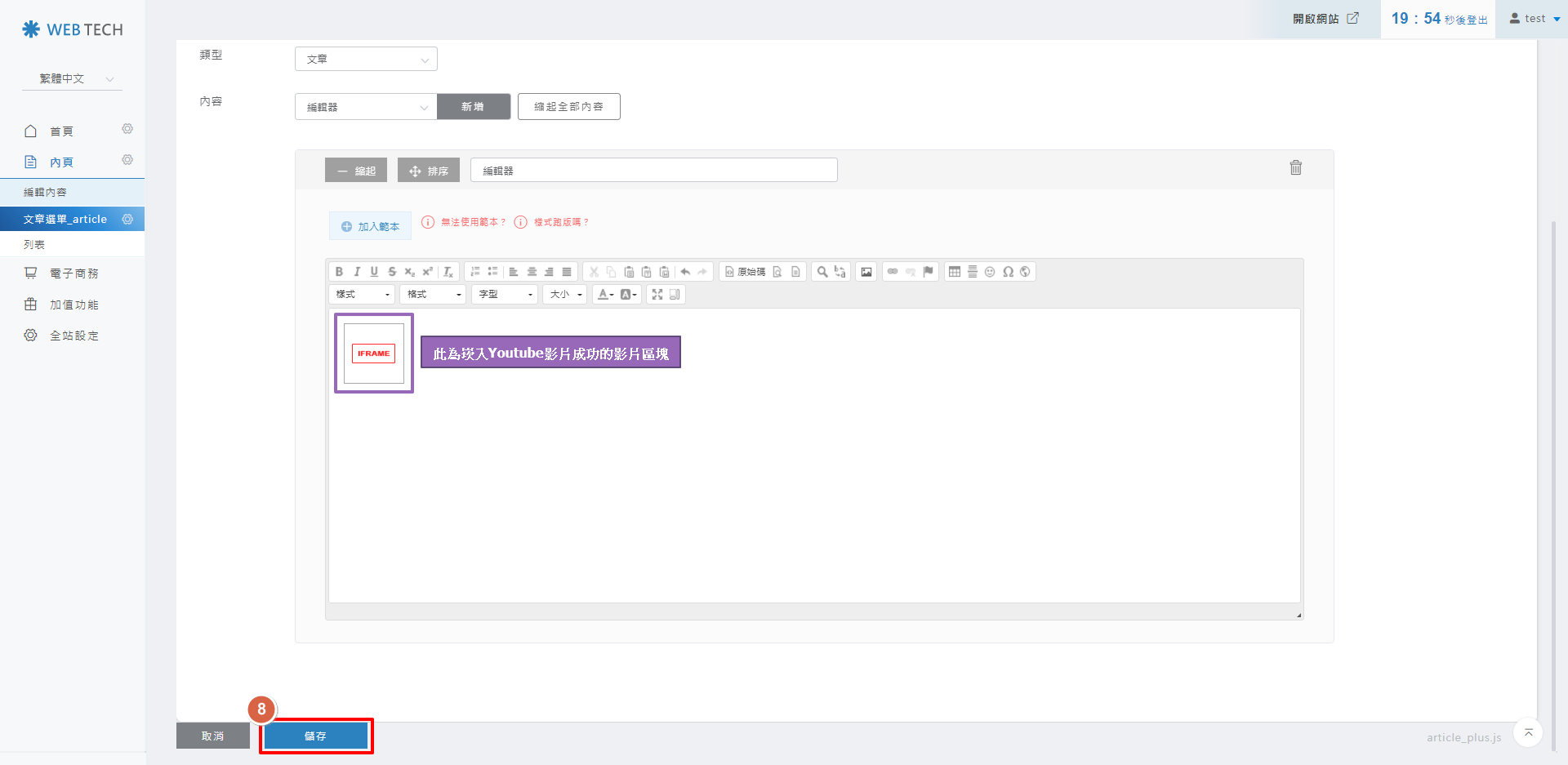Screen dimensions: 1568x765
Task: Open the 類型 dropdown showing 文章
Action: (x=366, y=59)
